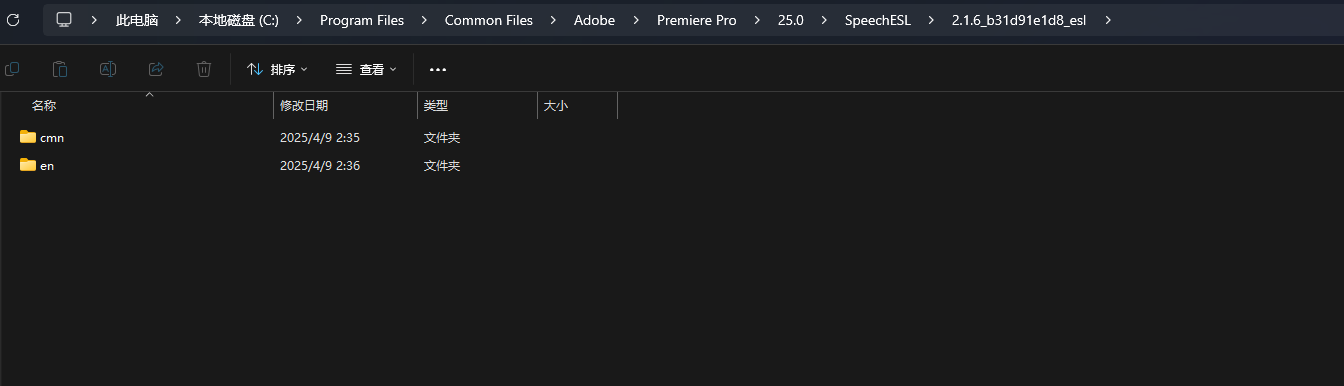Click the rename icon in the toolbar
Viewport: 1344px width, 386px height.
108,69
